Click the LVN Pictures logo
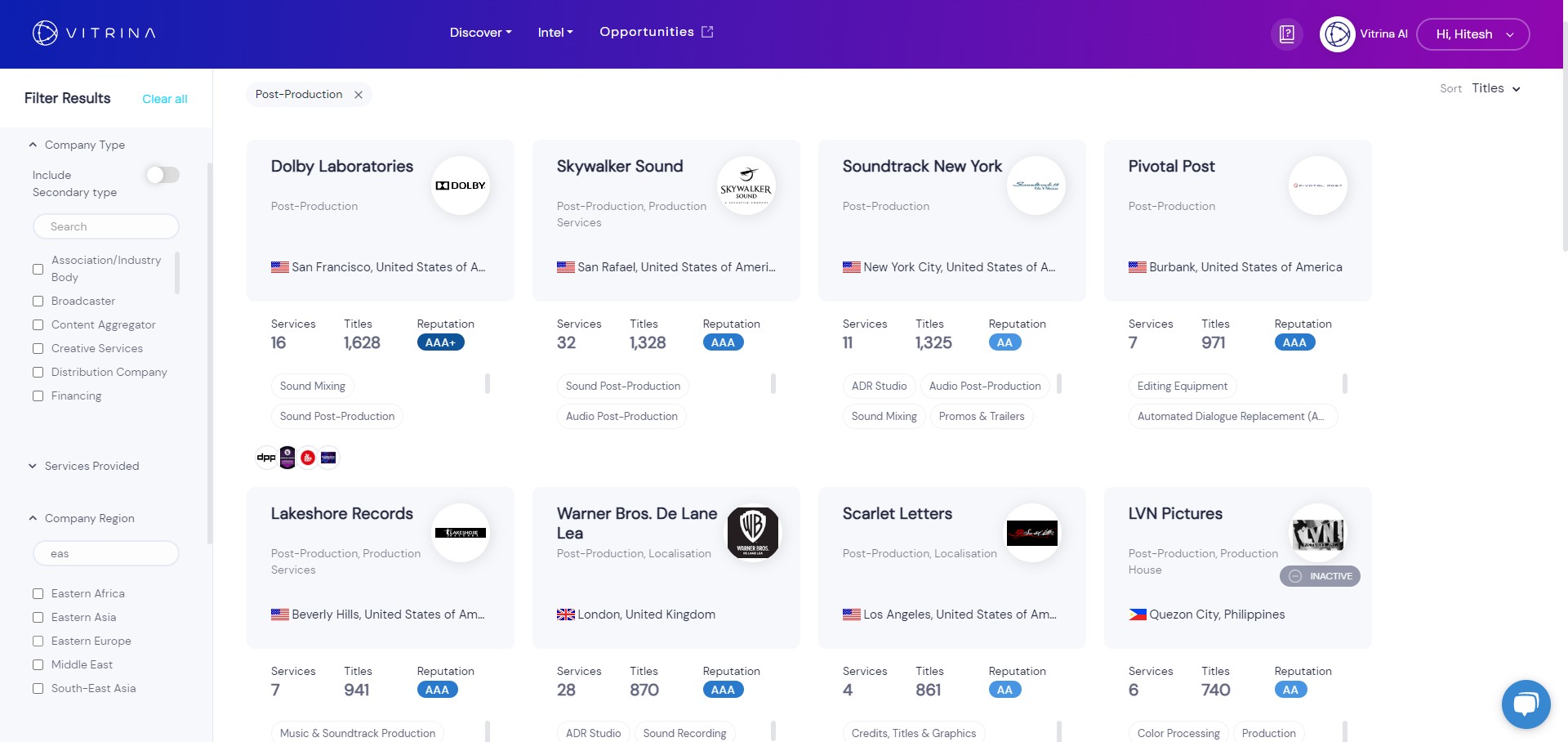Screen dimensions: 1568x742 point(1318,533)
